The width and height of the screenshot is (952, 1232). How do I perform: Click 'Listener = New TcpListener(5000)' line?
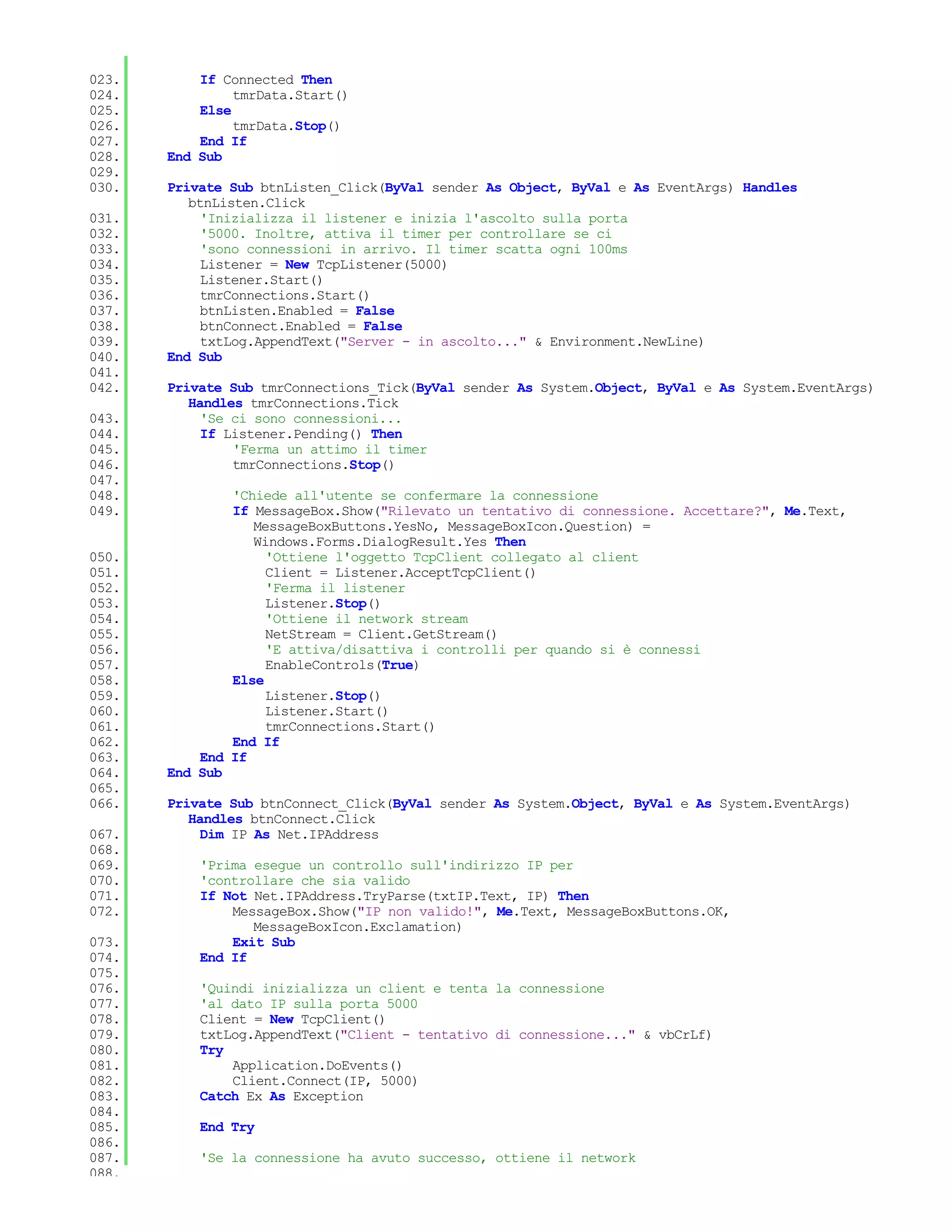tap(324, 265)
